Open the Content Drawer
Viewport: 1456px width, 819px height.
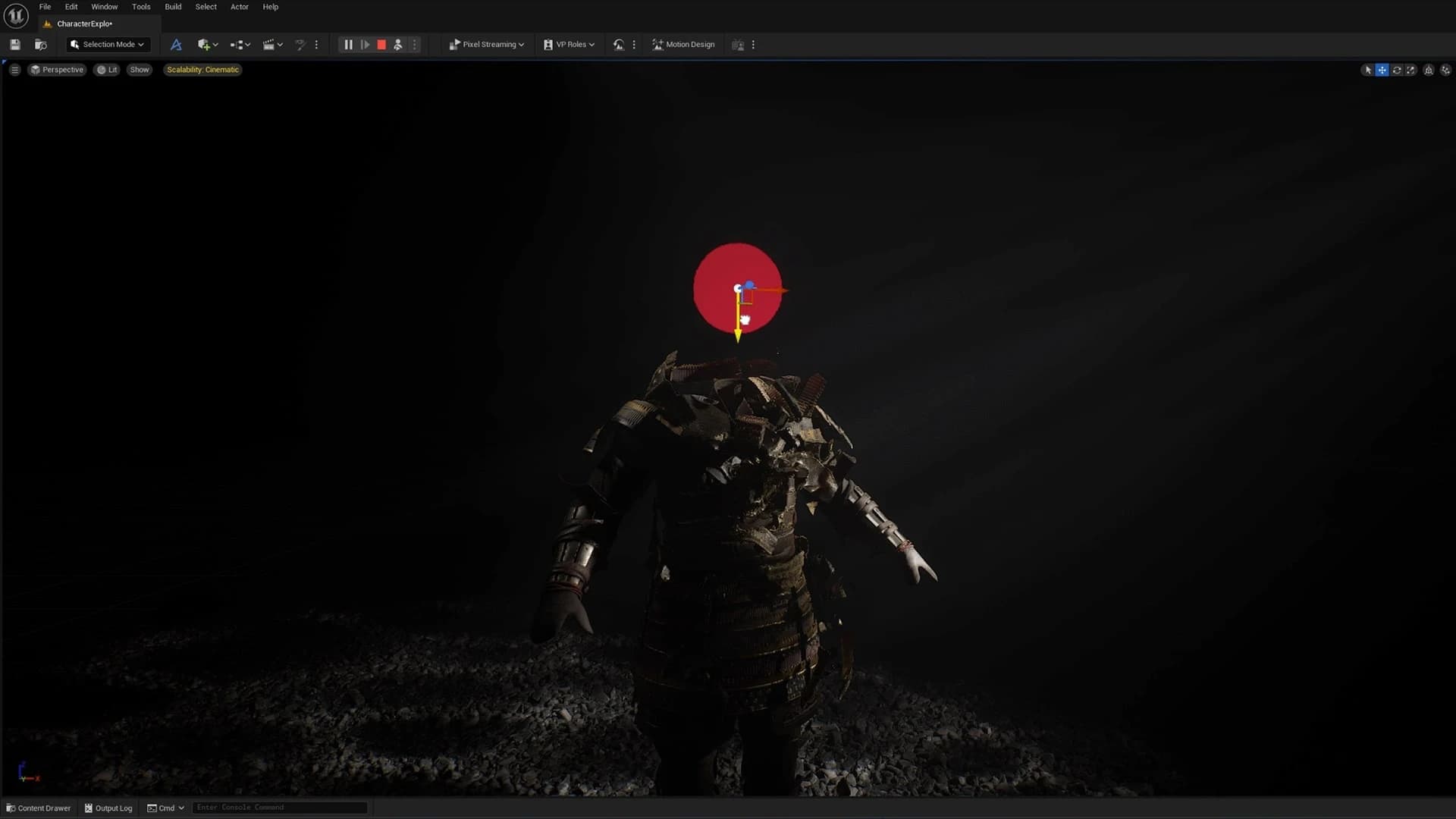coord(39,808)
